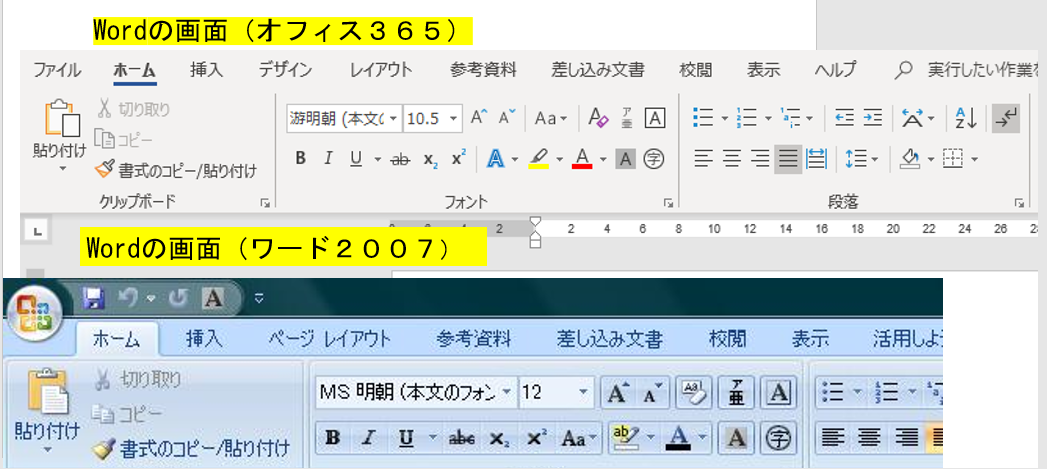1047x469 pixels.
Task: Click Paste icon in Office 365 ribbon
Action: [x=61, y=120]
